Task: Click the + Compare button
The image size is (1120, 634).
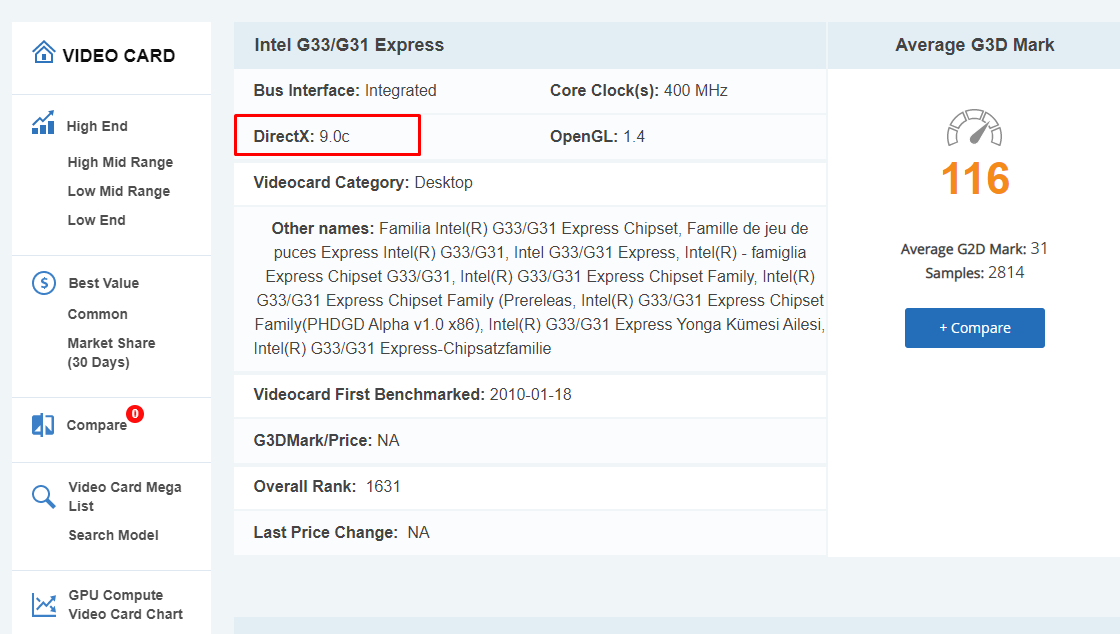Action: click(974, 328)
